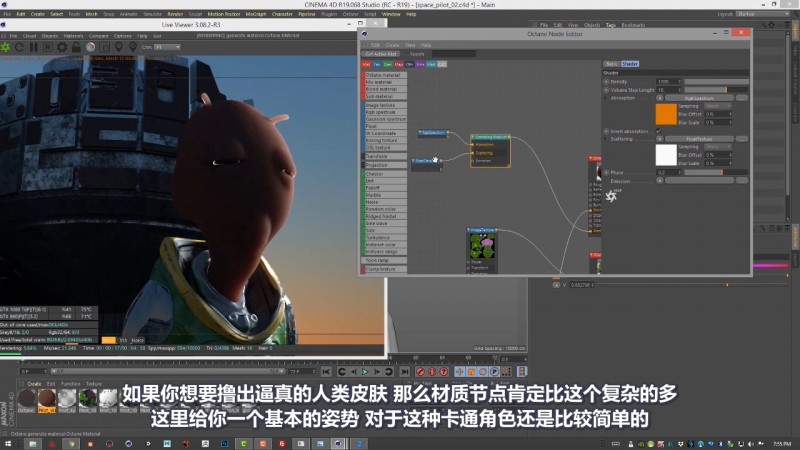Click the red Mat node filter chip

click(366, 64)
